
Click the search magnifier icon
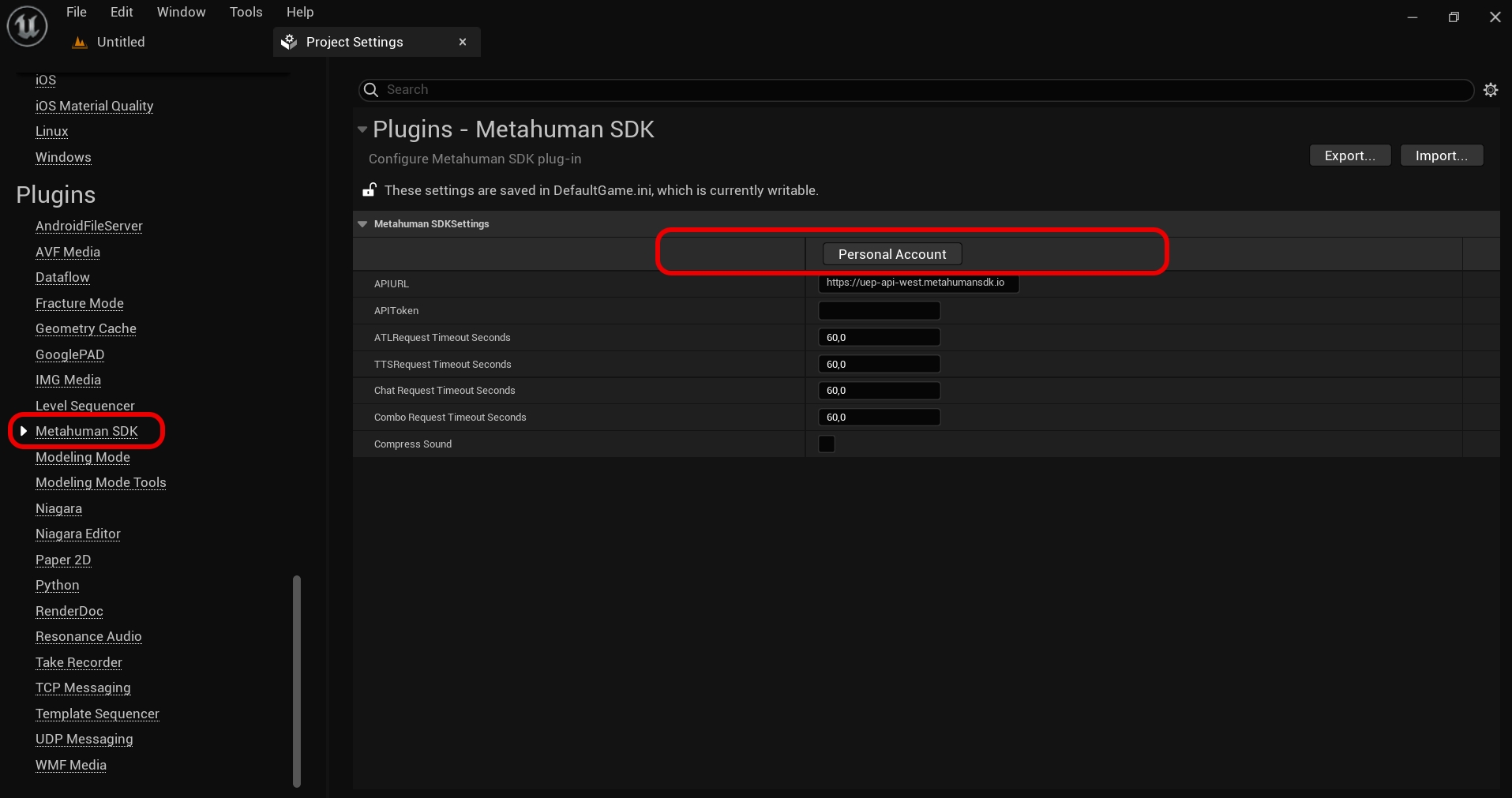tap(371, 90)
